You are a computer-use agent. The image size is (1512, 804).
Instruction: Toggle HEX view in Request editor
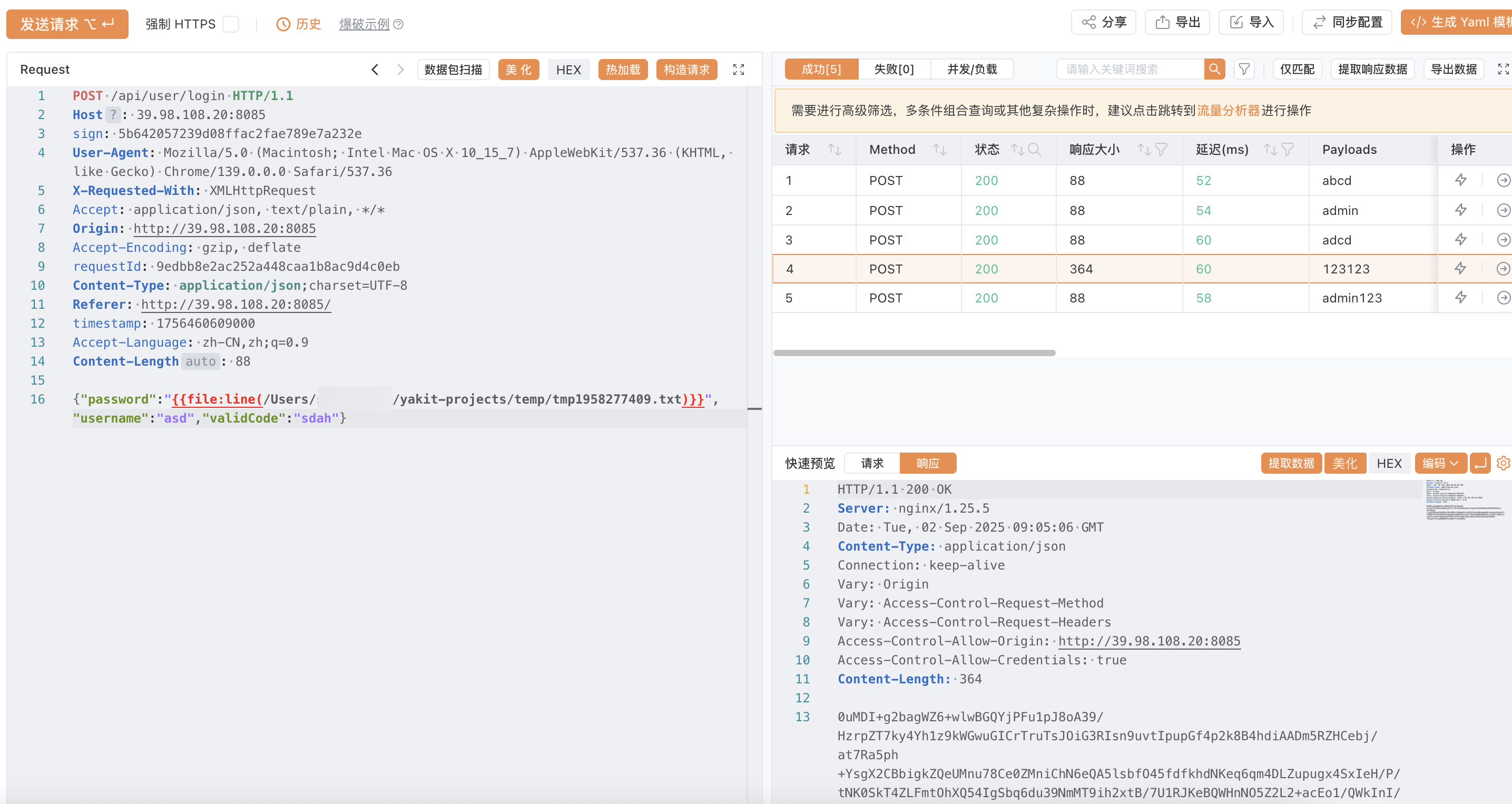[568, 70]
